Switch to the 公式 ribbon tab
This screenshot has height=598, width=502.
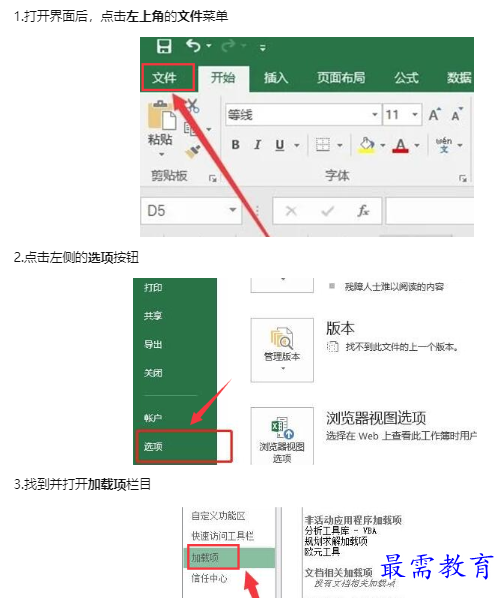pyautogui.click(x=406, y=78)
